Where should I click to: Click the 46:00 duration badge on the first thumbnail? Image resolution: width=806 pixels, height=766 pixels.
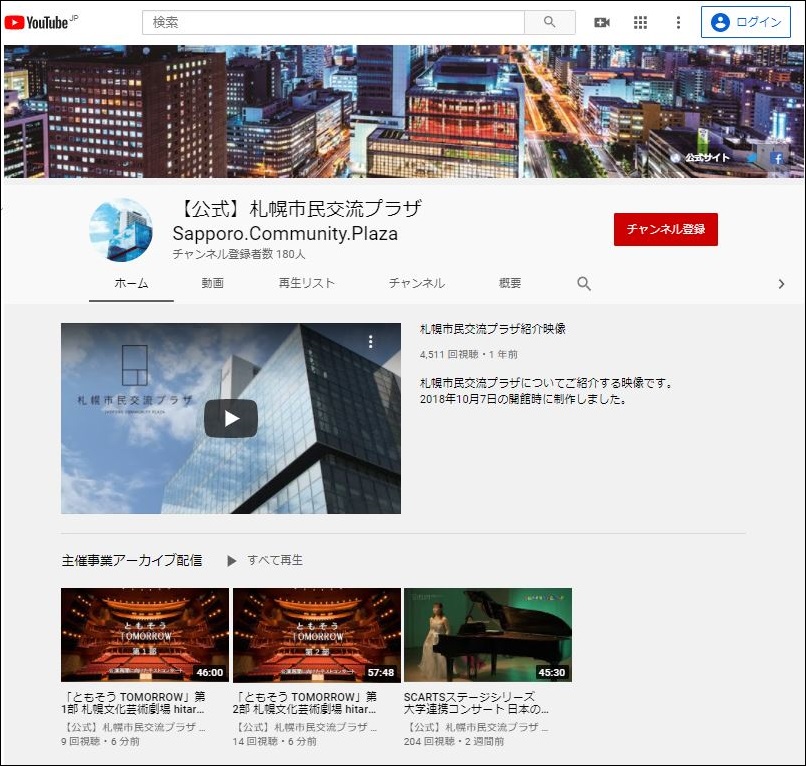click(x=210, y=672)
